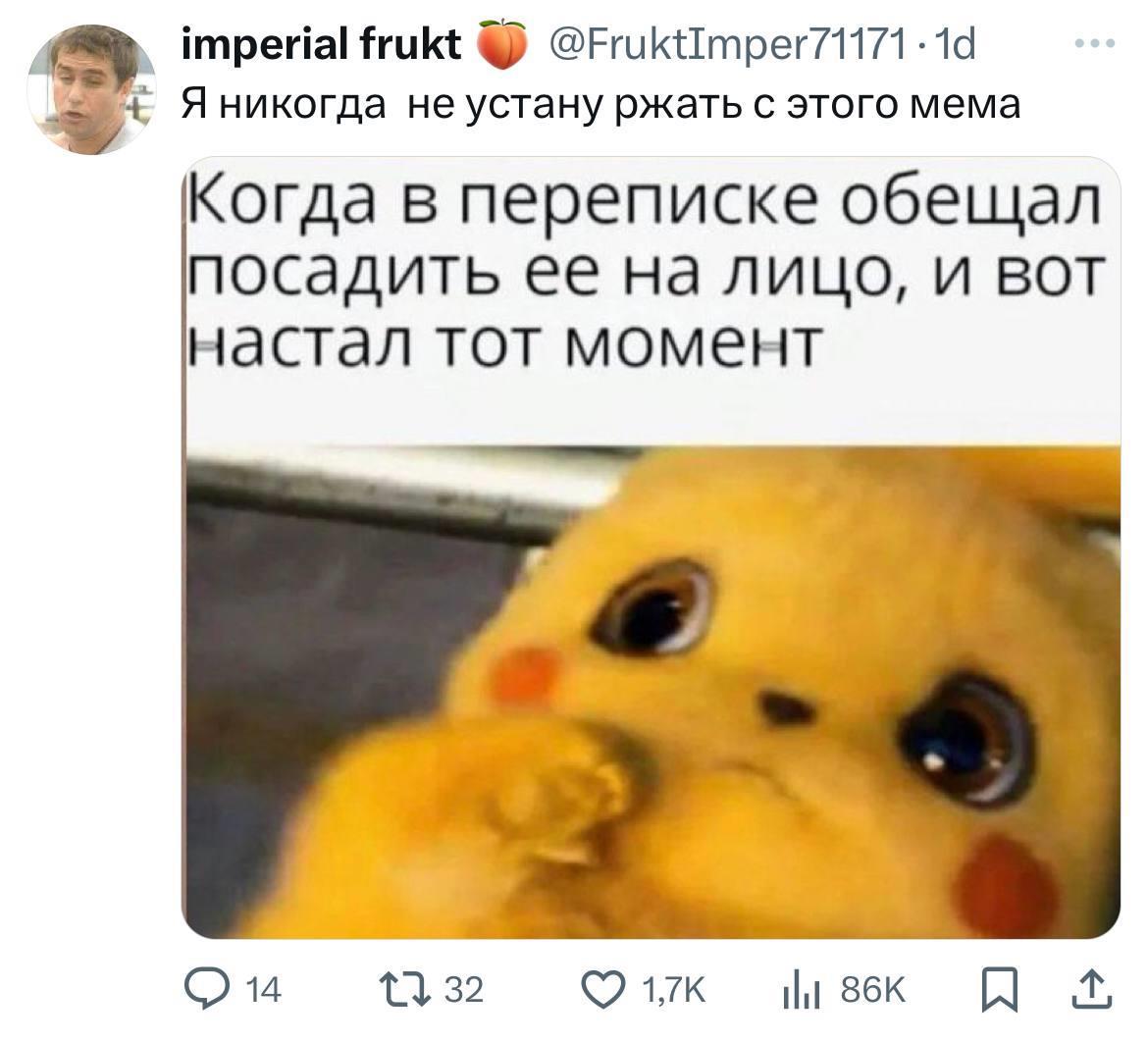The height and width of the screenshot is (1042, 1148).
Task: Click the peach emoji beside the name
Action: (501, 44)
